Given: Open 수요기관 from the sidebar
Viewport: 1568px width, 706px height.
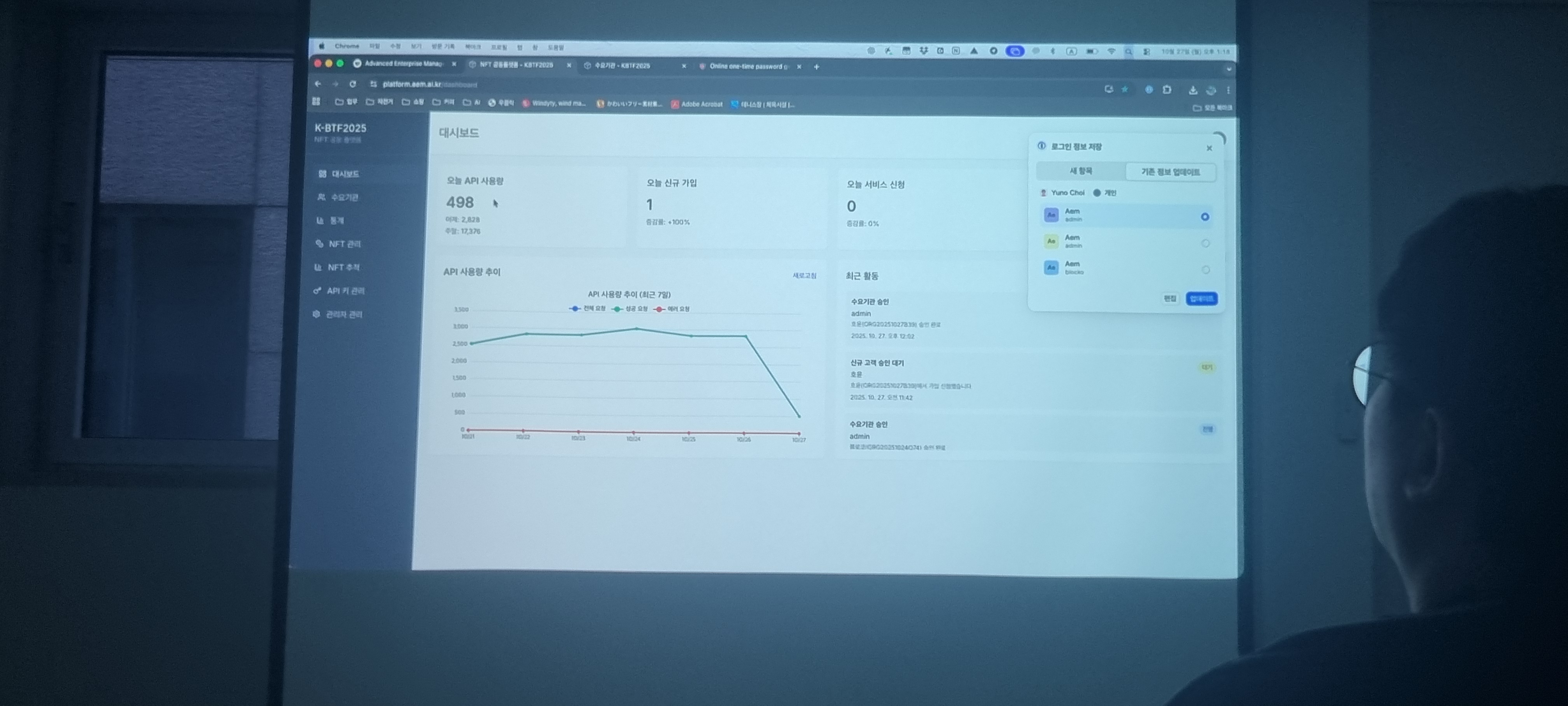Looking at the screenshot, I should coord(344,197).
